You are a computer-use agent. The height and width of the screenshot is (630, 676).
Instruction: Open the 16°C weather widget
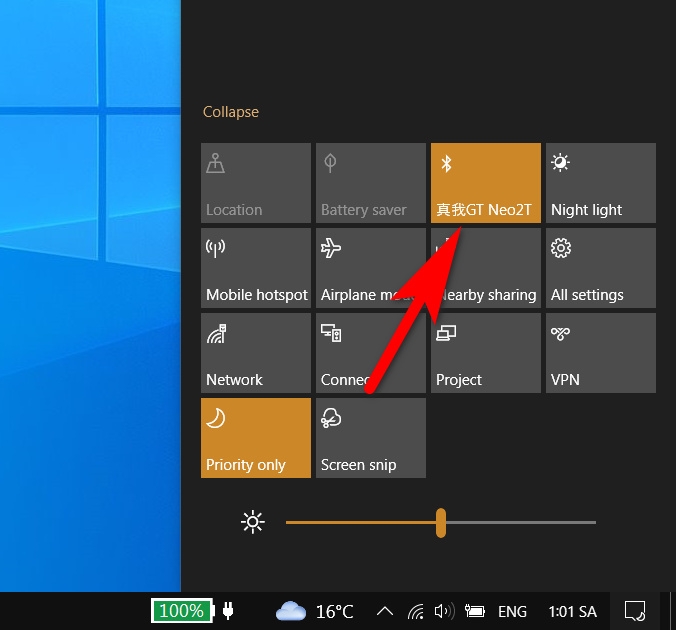tap(314, 611)
